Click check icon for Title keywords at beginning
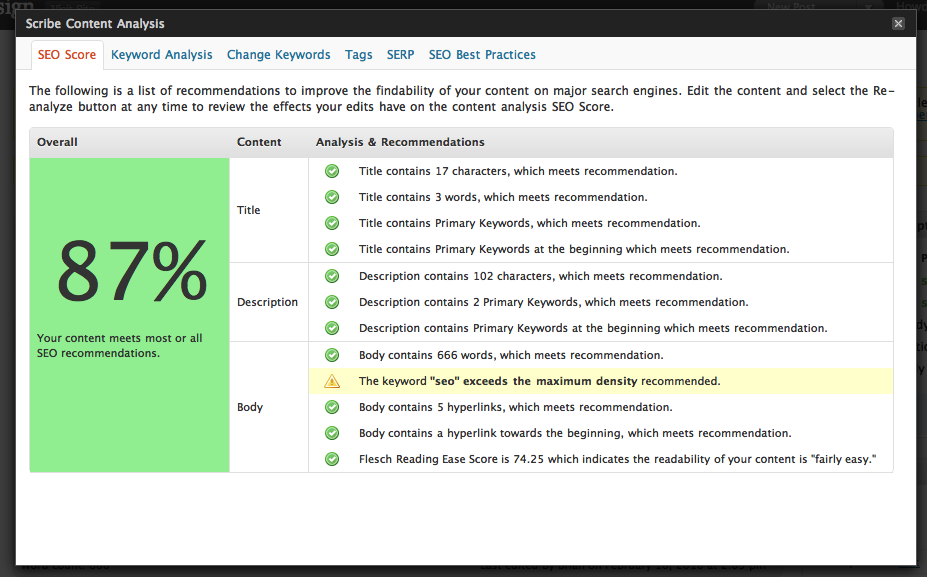 [332, 249]
